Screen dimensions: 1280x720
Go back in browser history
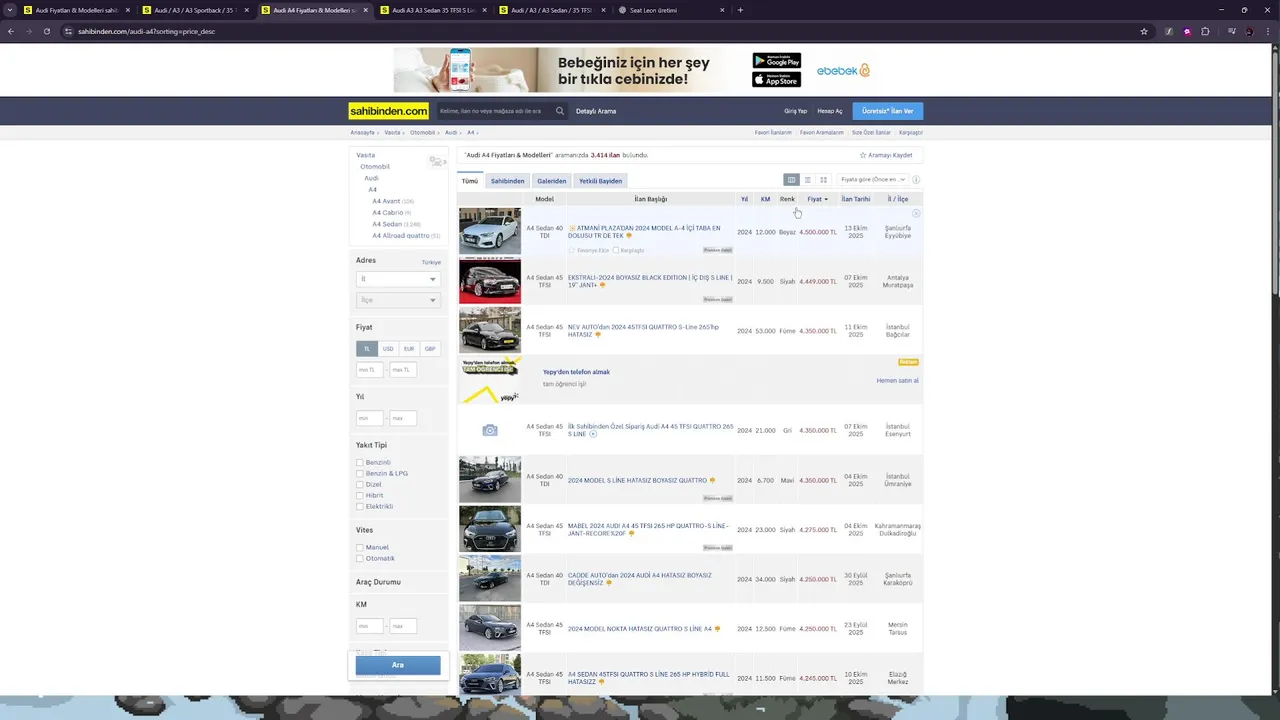(11, 31)
